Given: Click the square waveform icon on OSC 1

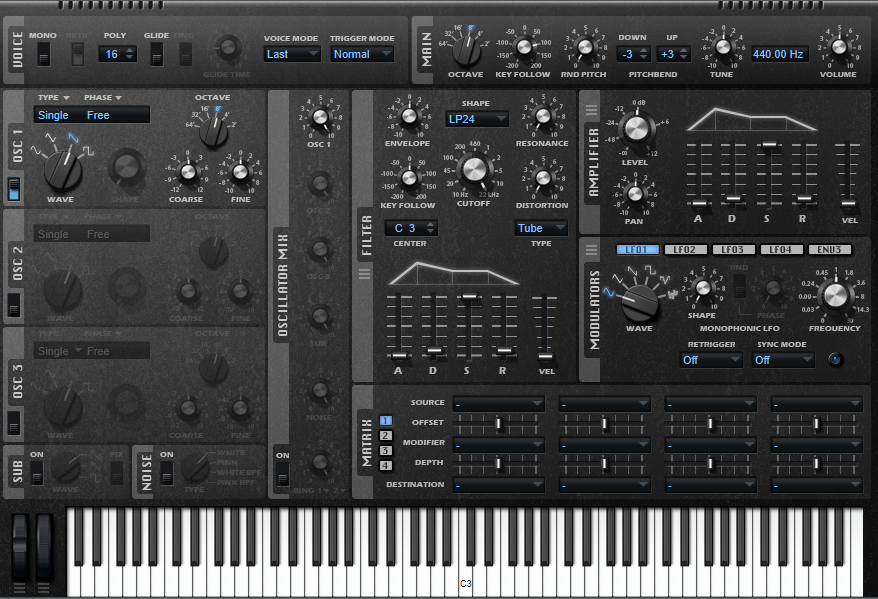Looking at the screenshot, I should pyautogui.click(x=88, y=150).
